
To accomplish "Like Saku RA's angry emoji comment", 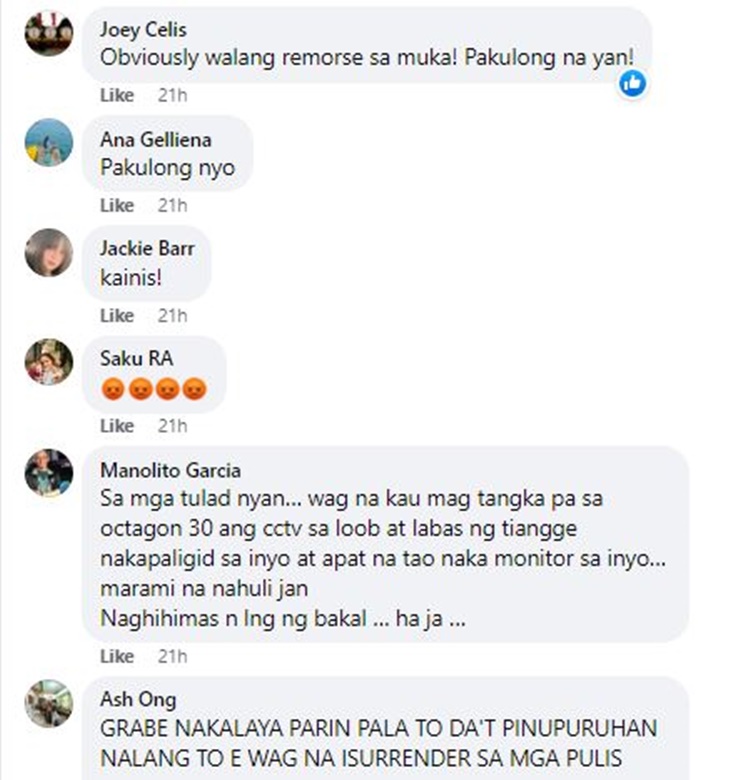I will (117, 426).
